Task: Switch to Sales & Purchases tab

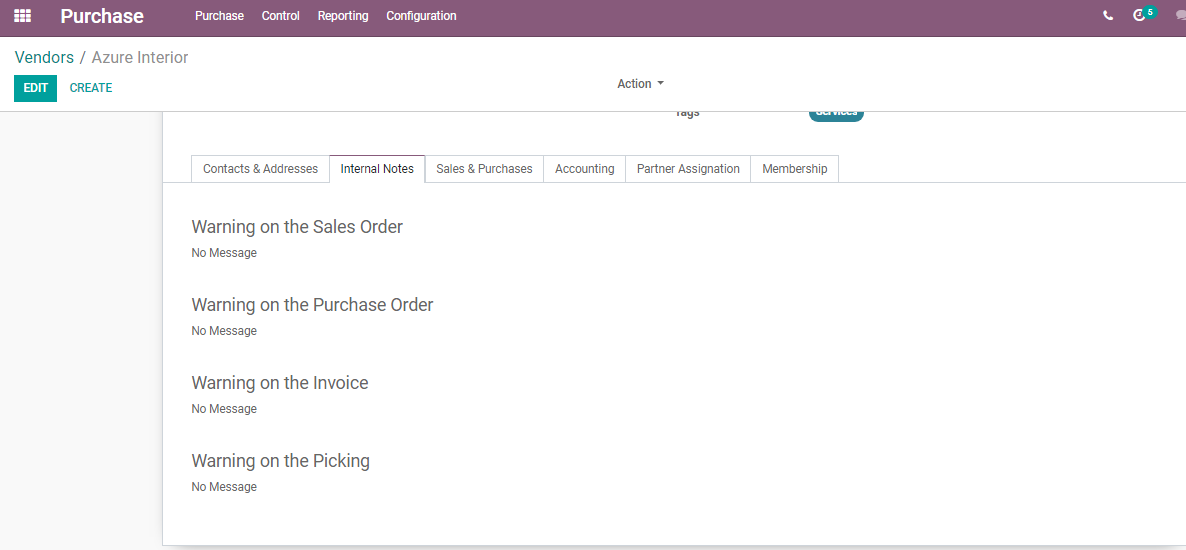Action: click(484, 169)
